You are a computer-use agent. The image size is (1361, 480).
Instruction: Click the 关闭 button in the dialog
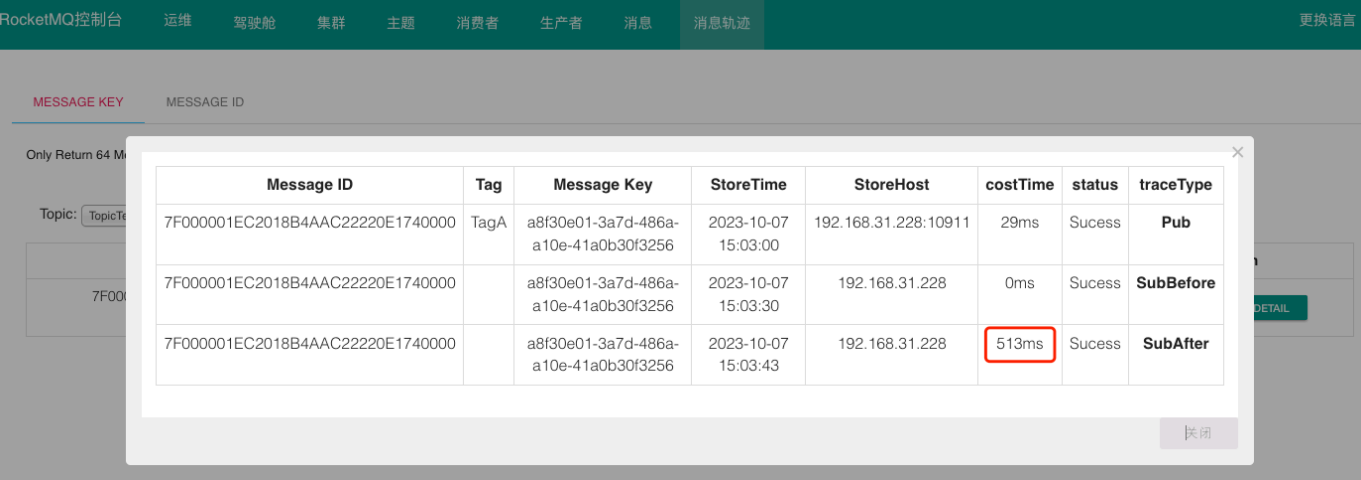(1198, 433)
